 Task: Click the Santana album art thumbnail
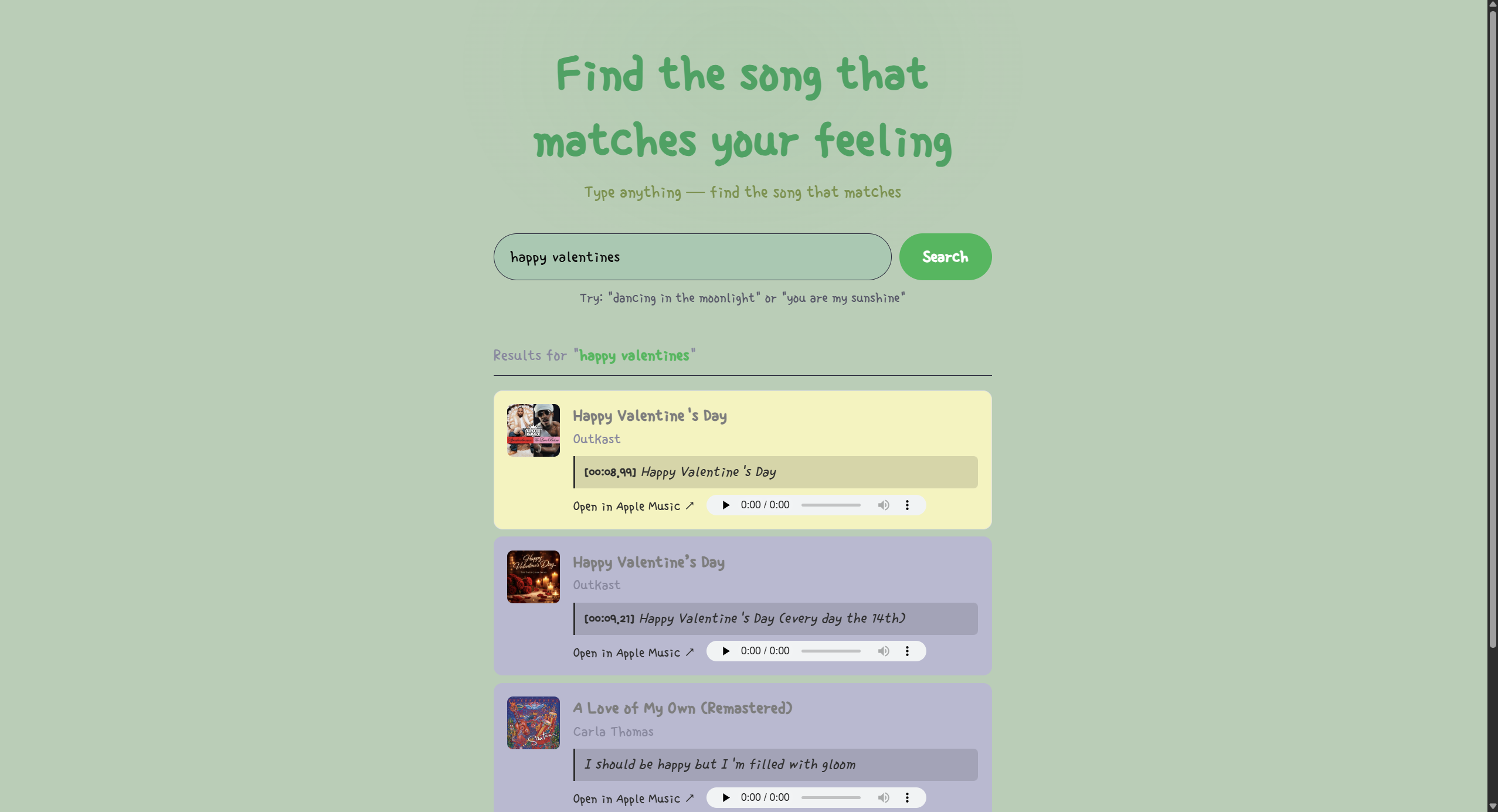point(533,722)
